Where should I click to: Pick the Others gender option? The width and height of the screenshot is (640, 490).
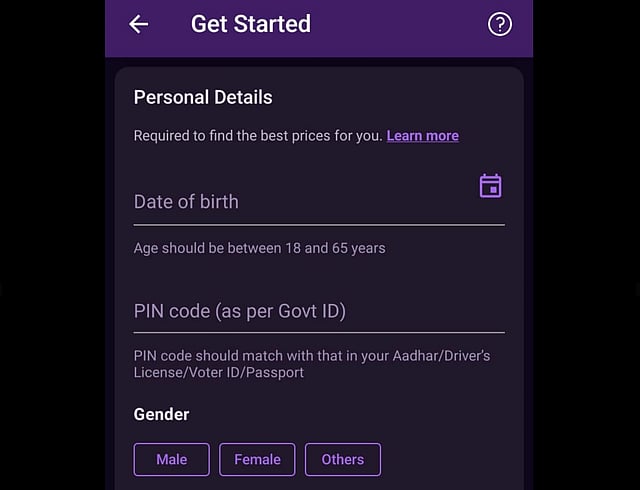(x=342, y=460)
